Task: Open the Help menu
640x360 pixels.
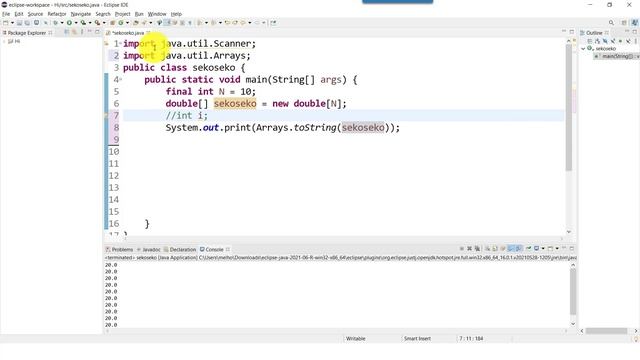Action: coord(176,14)
